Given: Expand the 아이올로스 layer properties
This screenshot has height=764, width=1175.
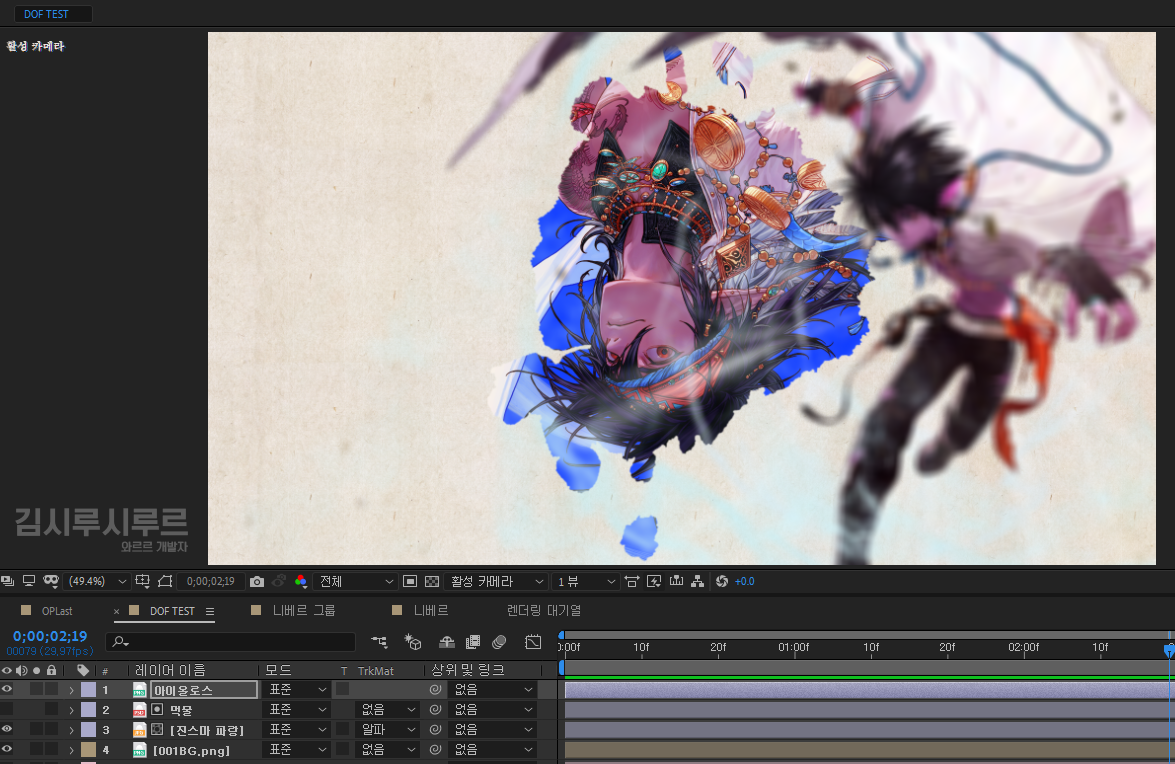Looking at the screenshot, I should click(x=71, y=690).
